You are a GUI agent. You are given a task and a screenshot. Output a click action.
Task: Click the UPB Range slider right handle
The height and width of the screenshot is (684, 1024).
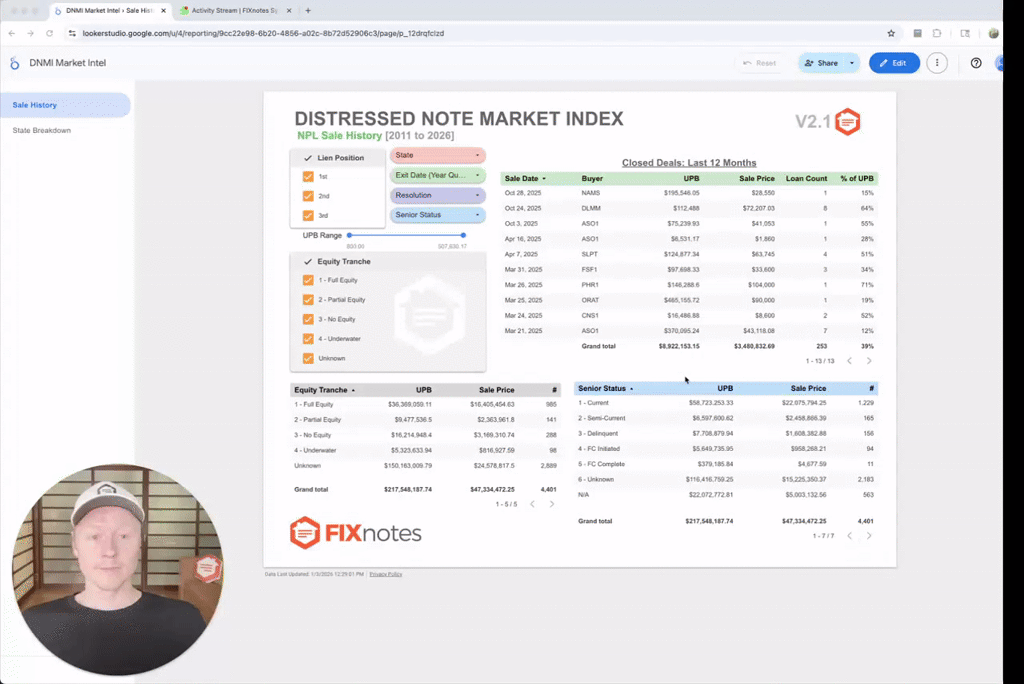[463, 235]
